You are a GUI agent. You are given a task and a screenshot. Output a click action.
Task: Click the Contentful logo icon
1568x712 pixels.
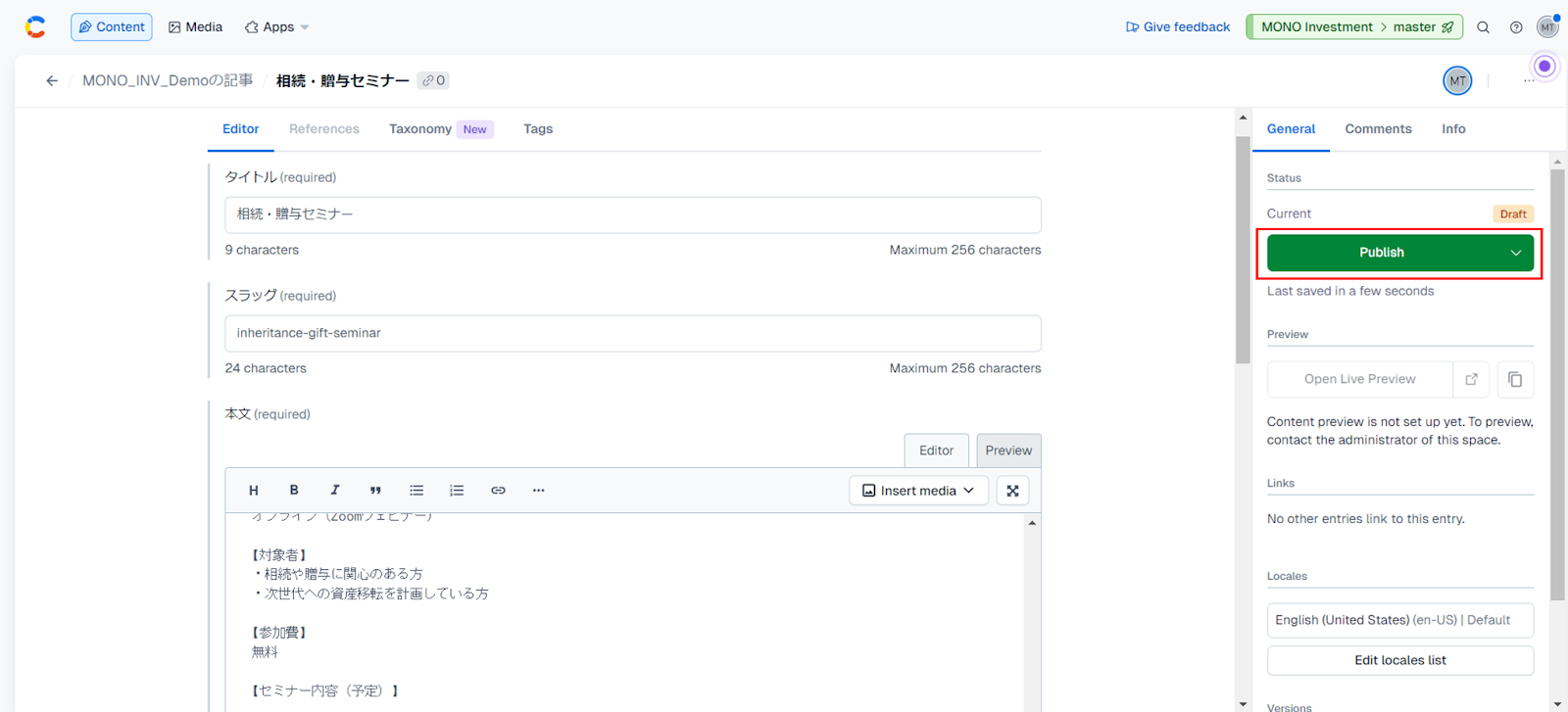(x=35, y=27)
